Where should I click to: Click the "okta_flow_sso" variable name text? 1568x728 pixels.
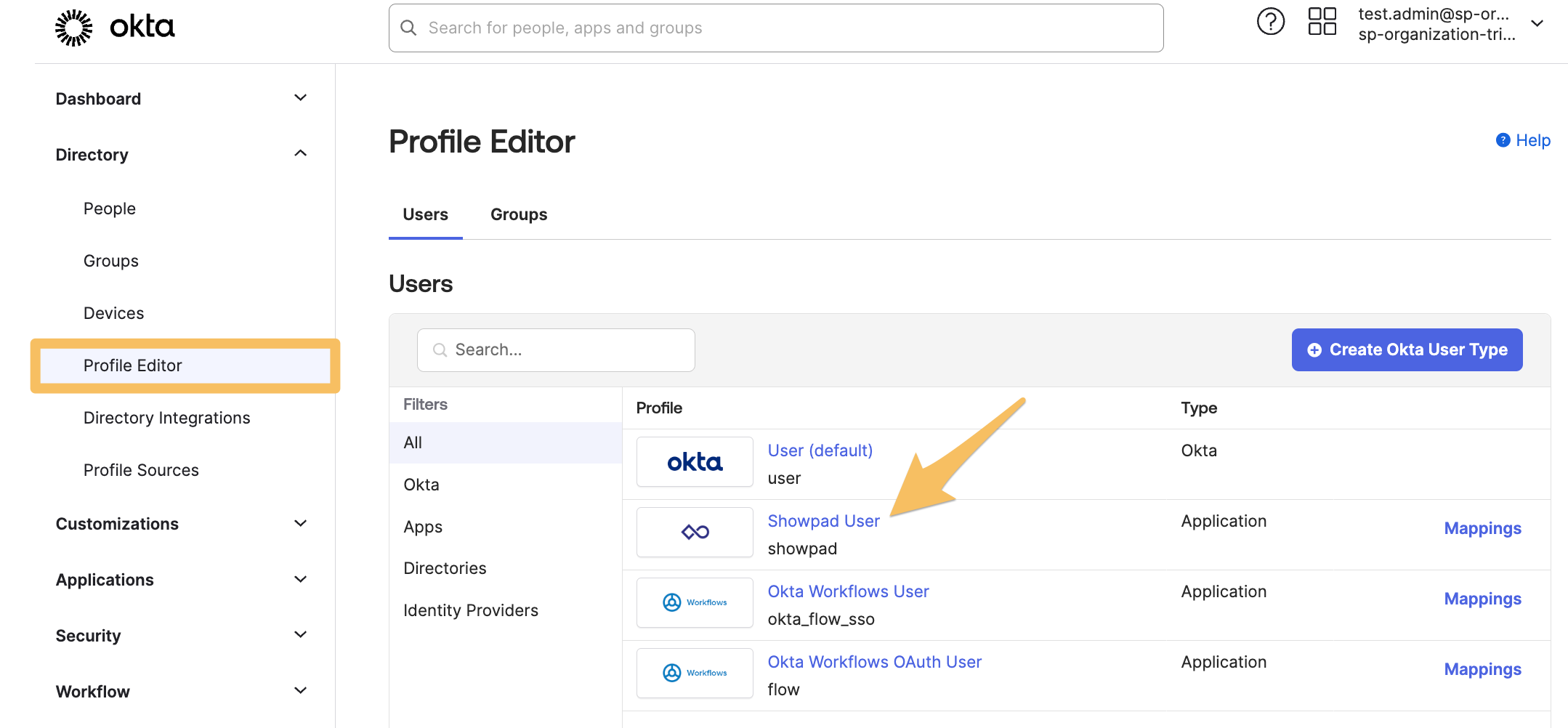pos(821,619)
